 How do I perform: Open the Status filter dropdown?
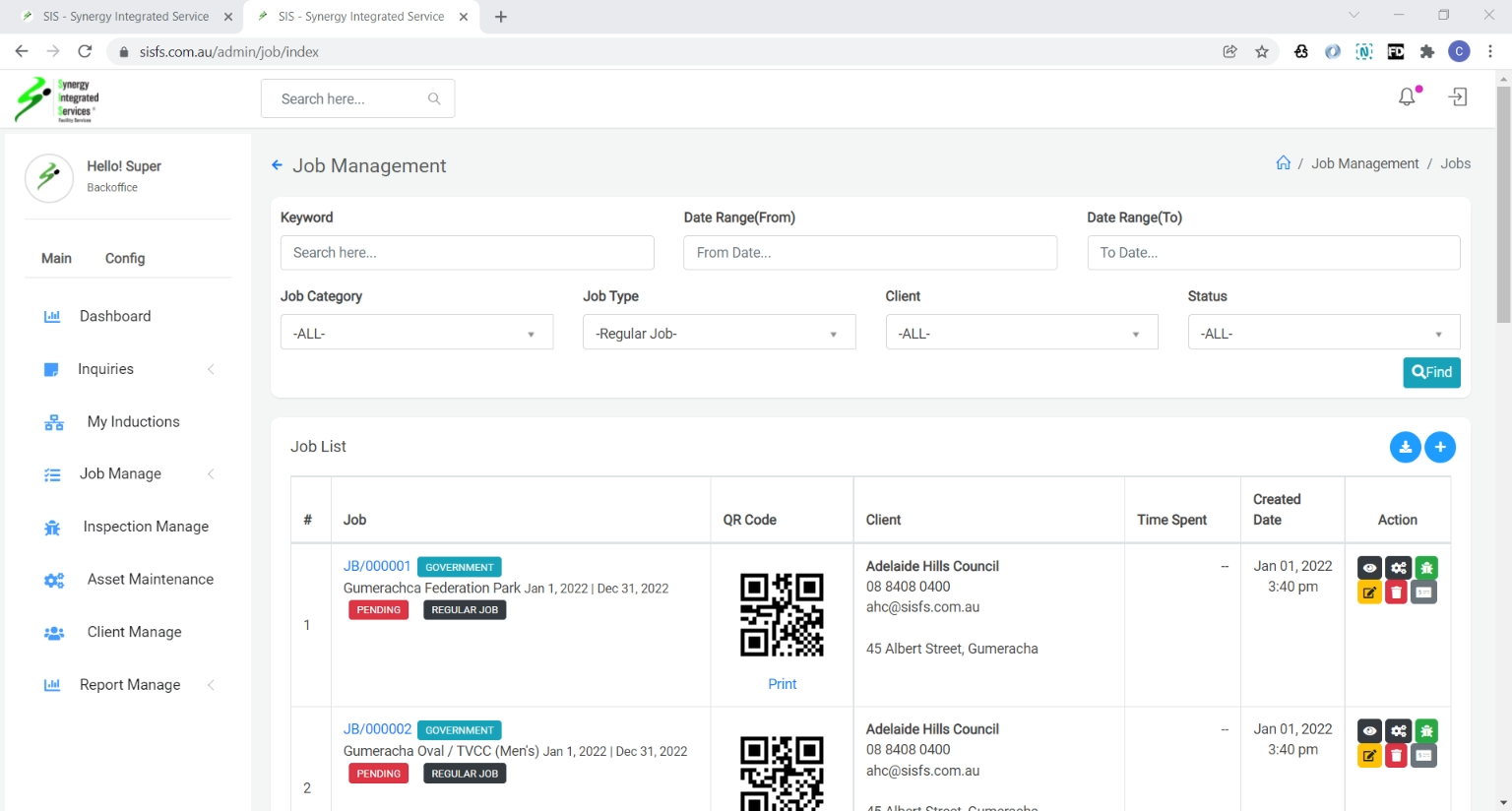tap(1323, 333)
